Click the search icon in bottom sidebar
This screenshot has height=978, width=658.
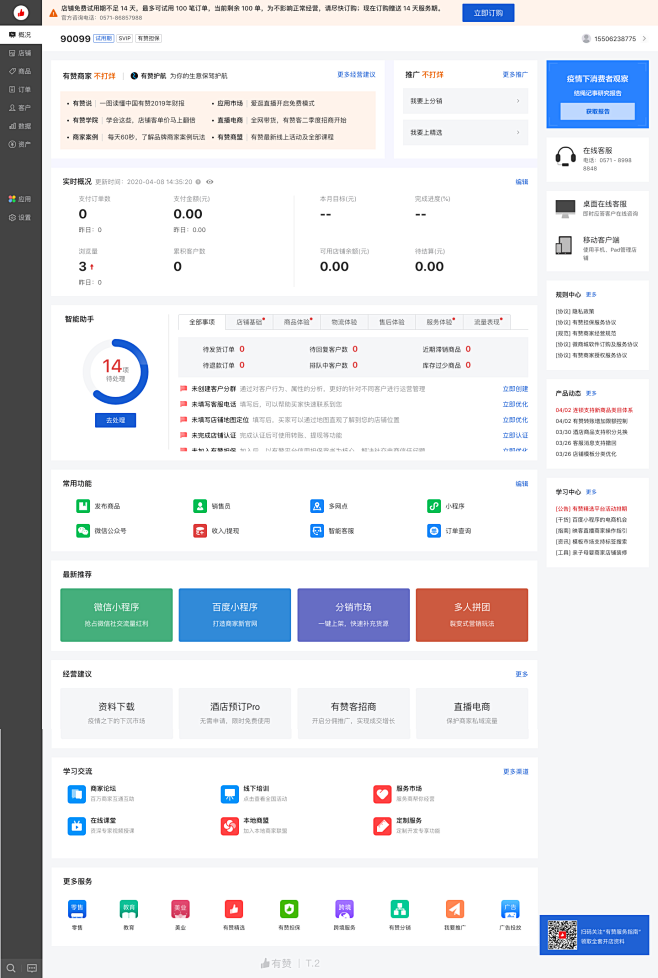11,968
